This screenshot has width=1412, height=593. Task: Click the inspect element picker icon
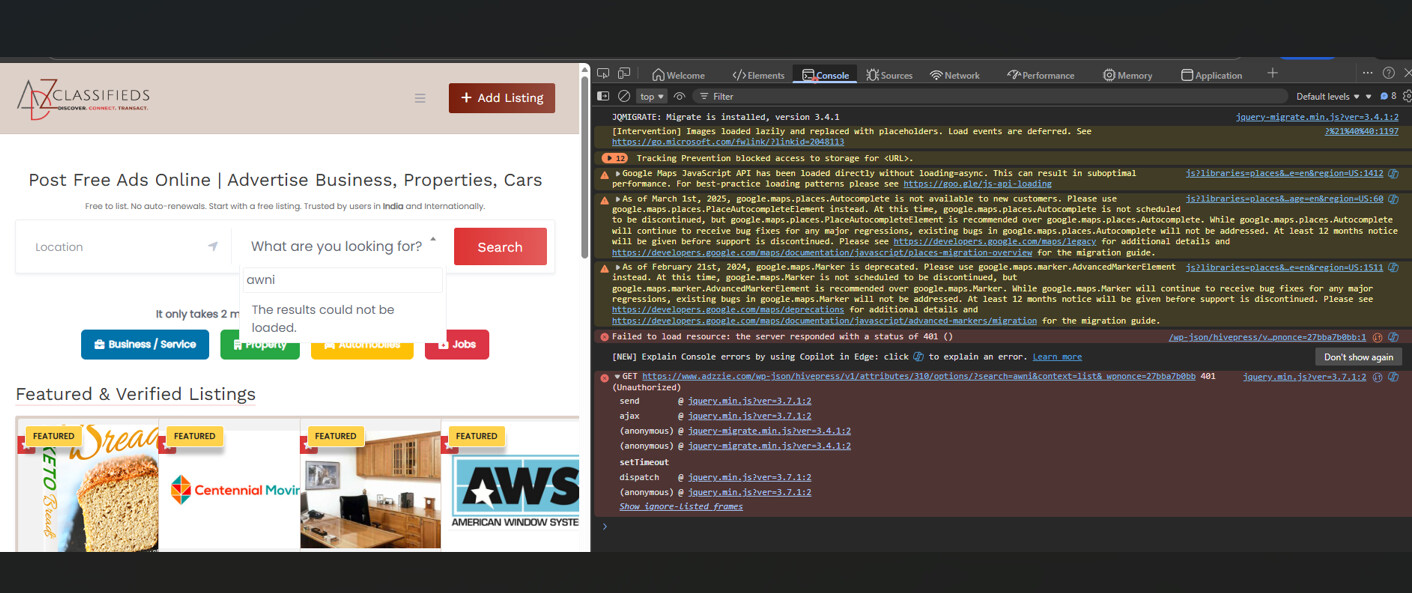(x=603, y=74)
